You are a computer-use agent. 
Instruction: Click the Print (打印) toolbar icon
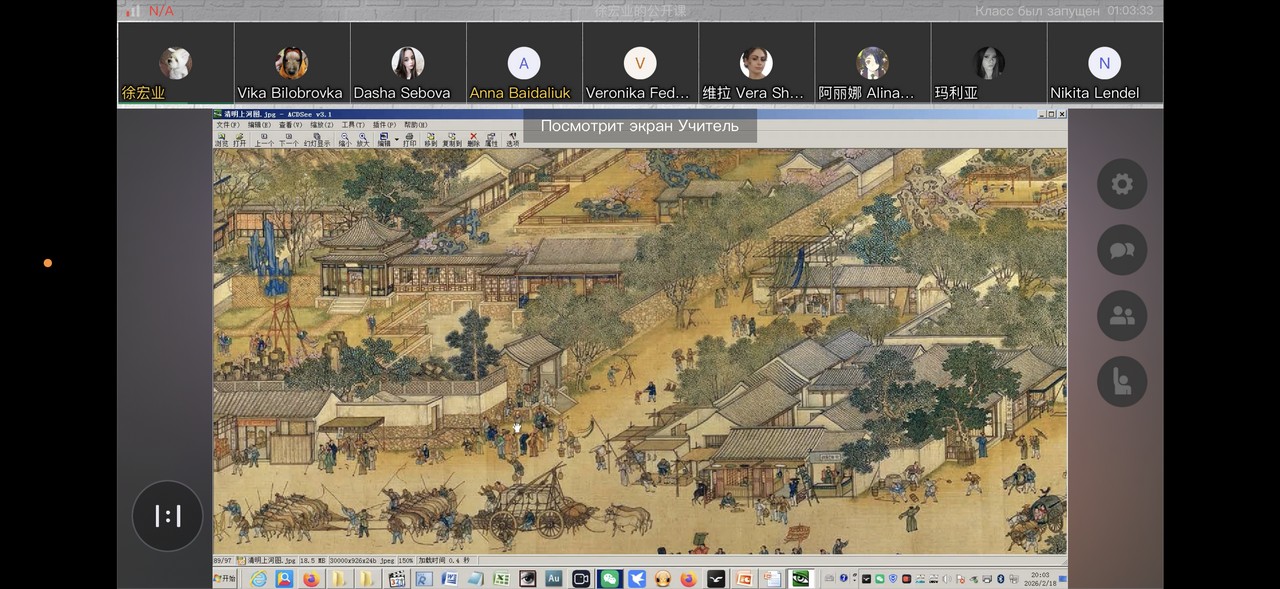pos(409,139)
